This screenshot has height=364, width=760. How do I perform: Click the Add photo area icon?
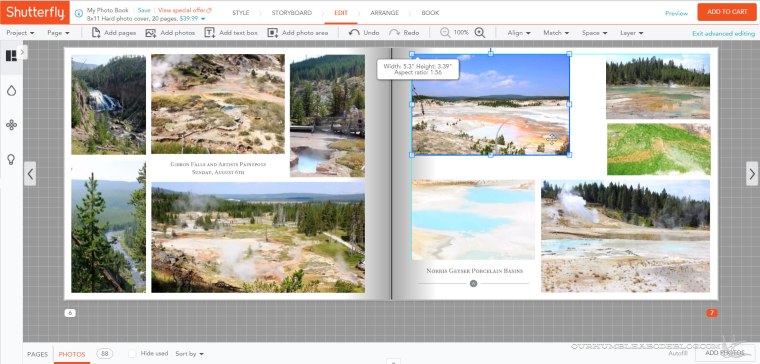[x=273, y=33]
